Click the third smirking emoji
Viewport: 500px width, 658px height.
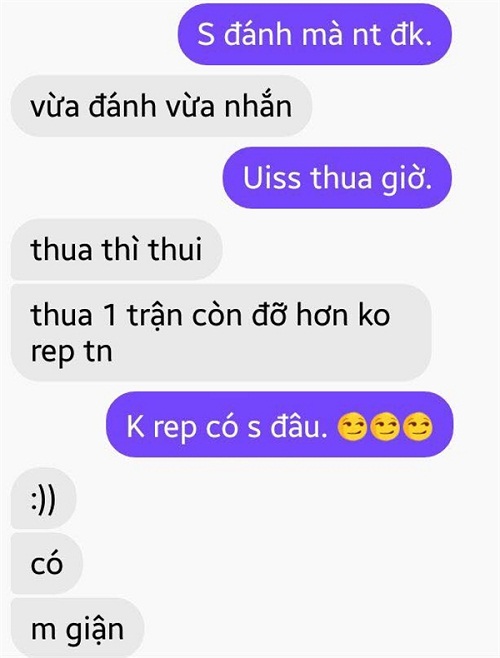418,428
